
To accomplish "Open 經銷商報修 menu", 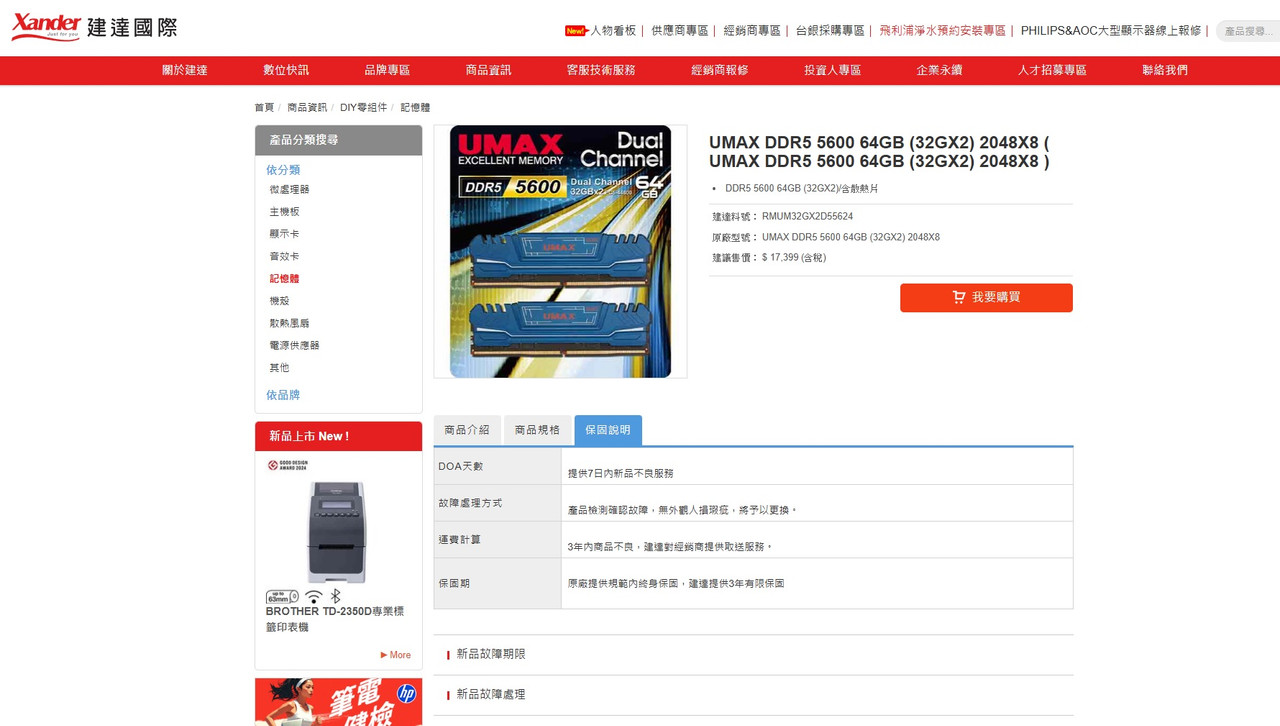I will click(x=720, y=70).
